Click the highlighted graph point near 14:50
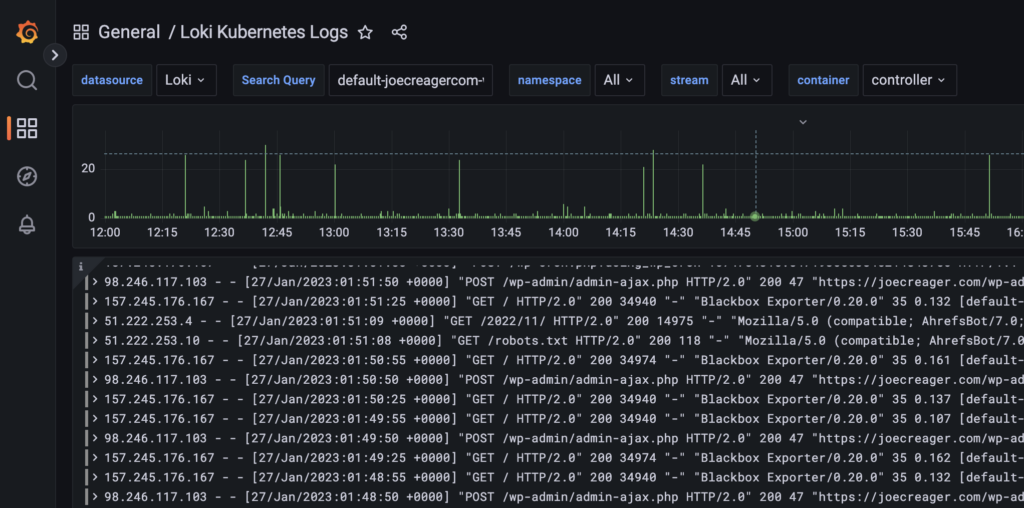Screen dimensions: 1024x508 [755, 216]
